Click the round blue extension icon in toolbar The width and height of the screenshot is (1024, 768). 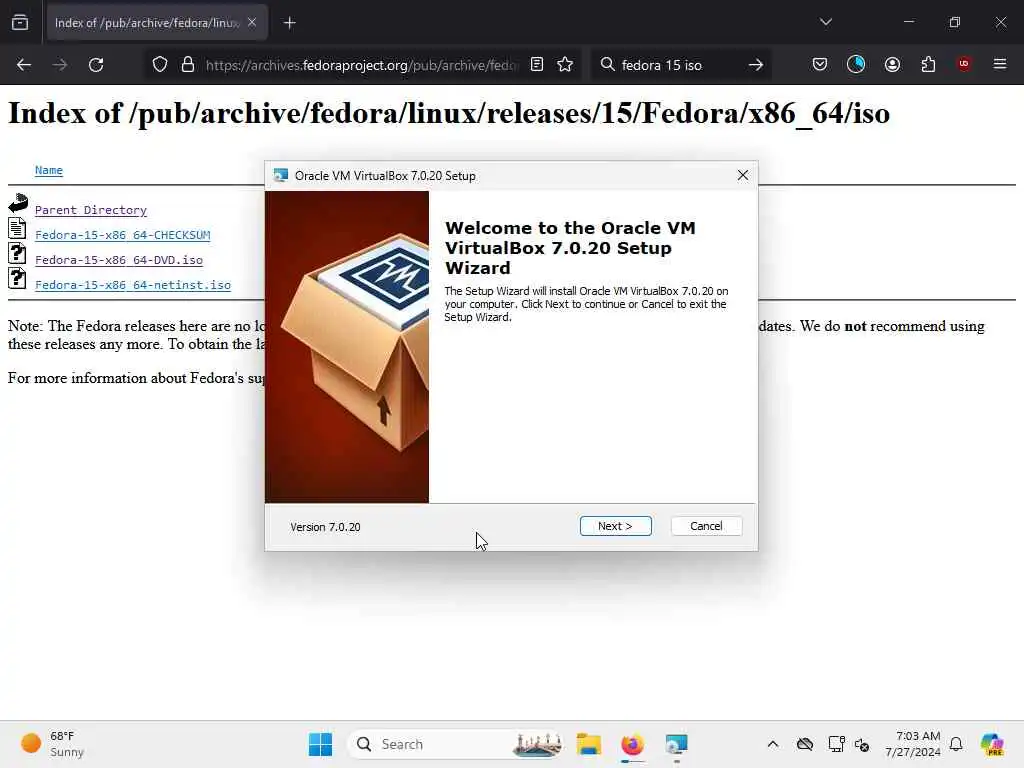click(x=856, y=64)
